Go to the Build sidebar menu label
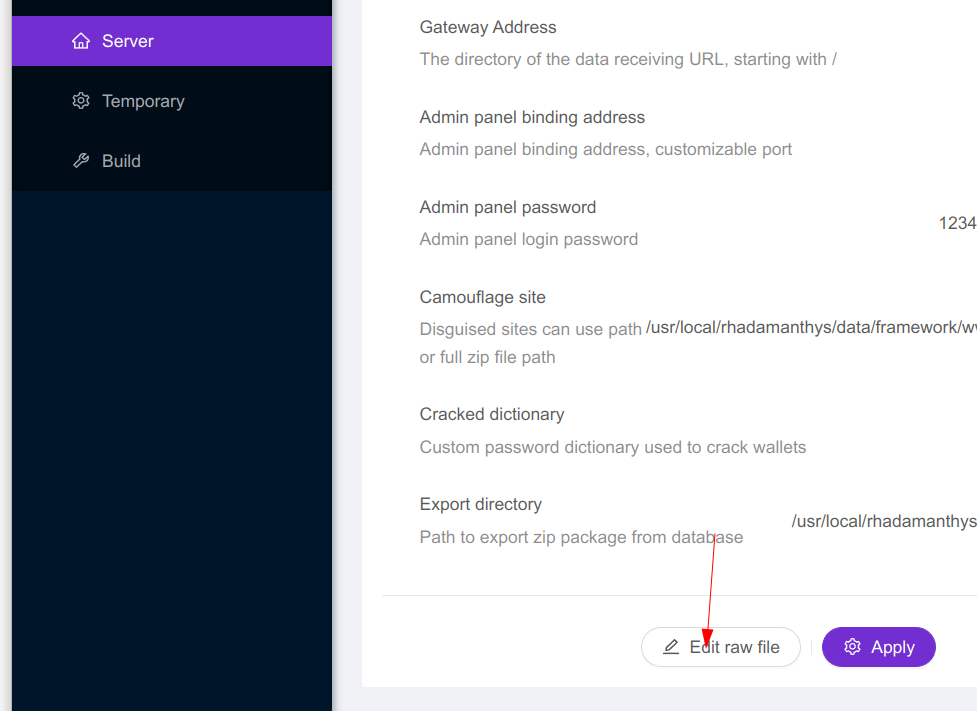This screenshot has height=711, width=977. (x=121, y=161)
